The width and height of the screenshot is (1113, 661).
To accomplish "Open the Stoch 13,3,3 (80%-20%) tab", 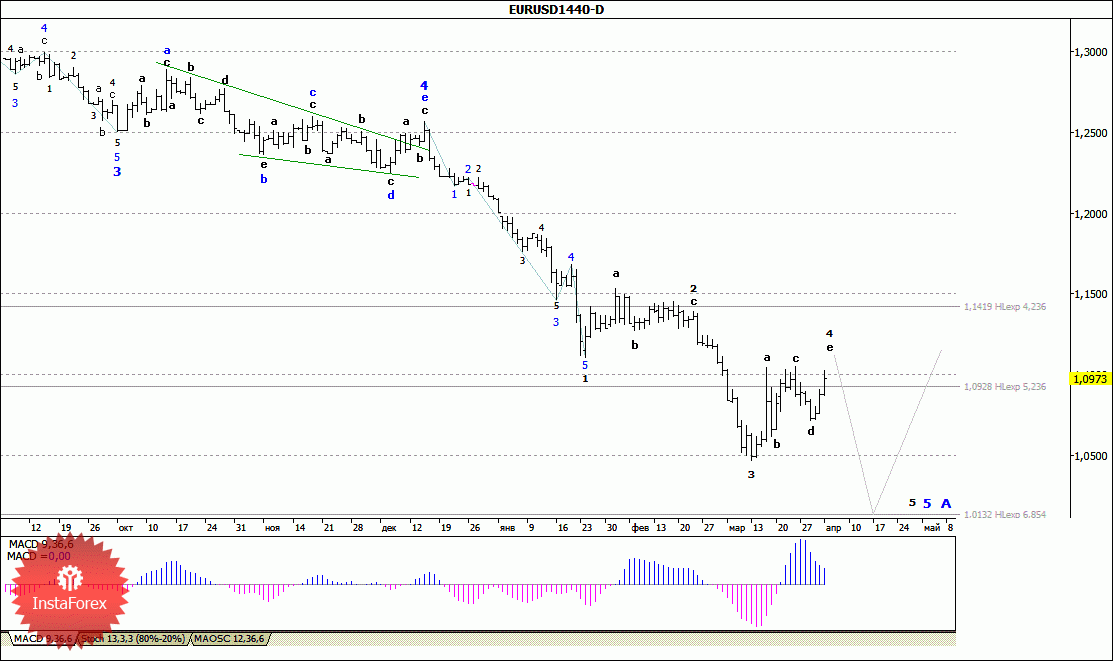I will [x=133, y=639].
